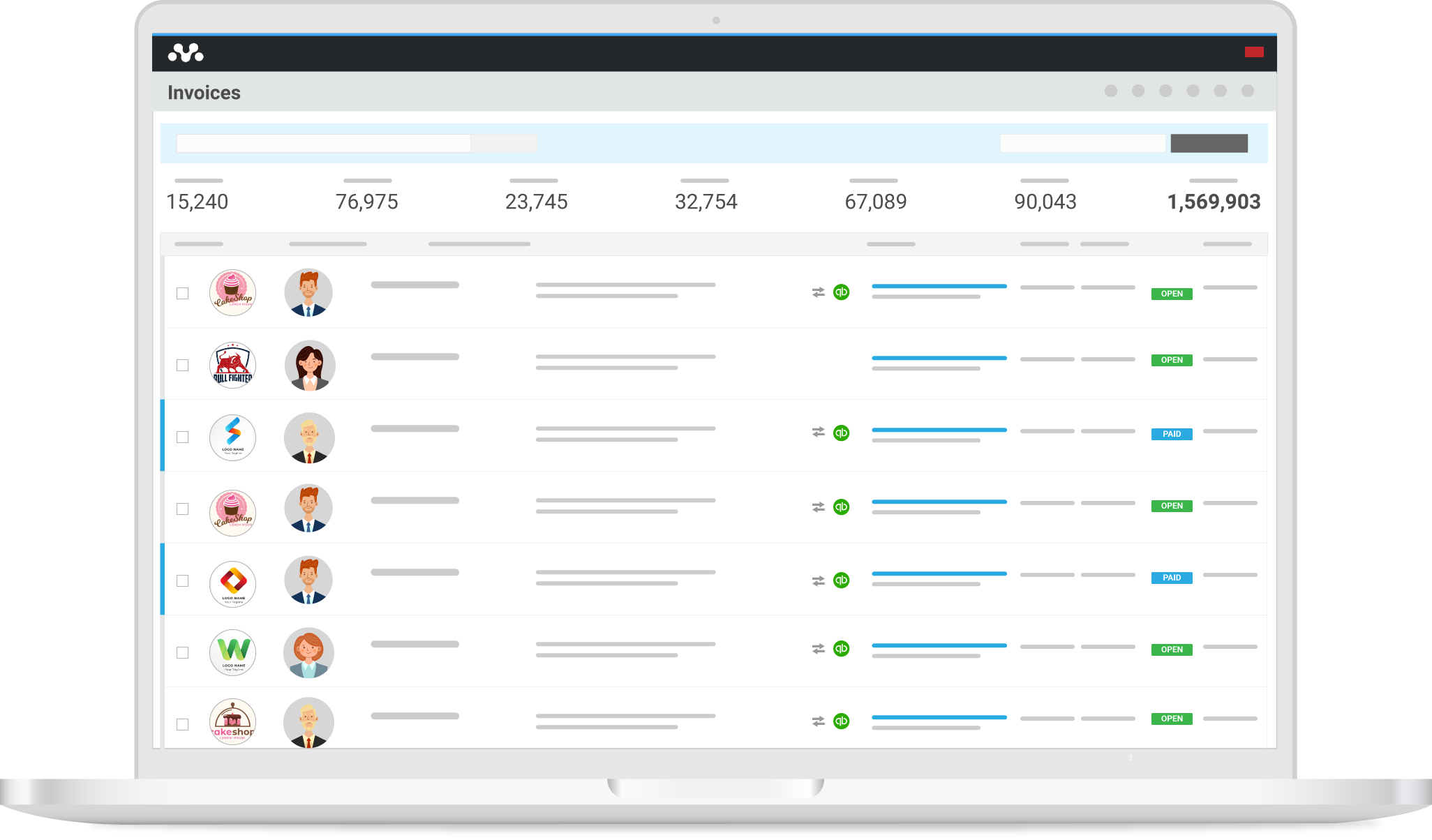
Task: Click the blue progress bar on the PAID invoice
Action: coord(939,429)
